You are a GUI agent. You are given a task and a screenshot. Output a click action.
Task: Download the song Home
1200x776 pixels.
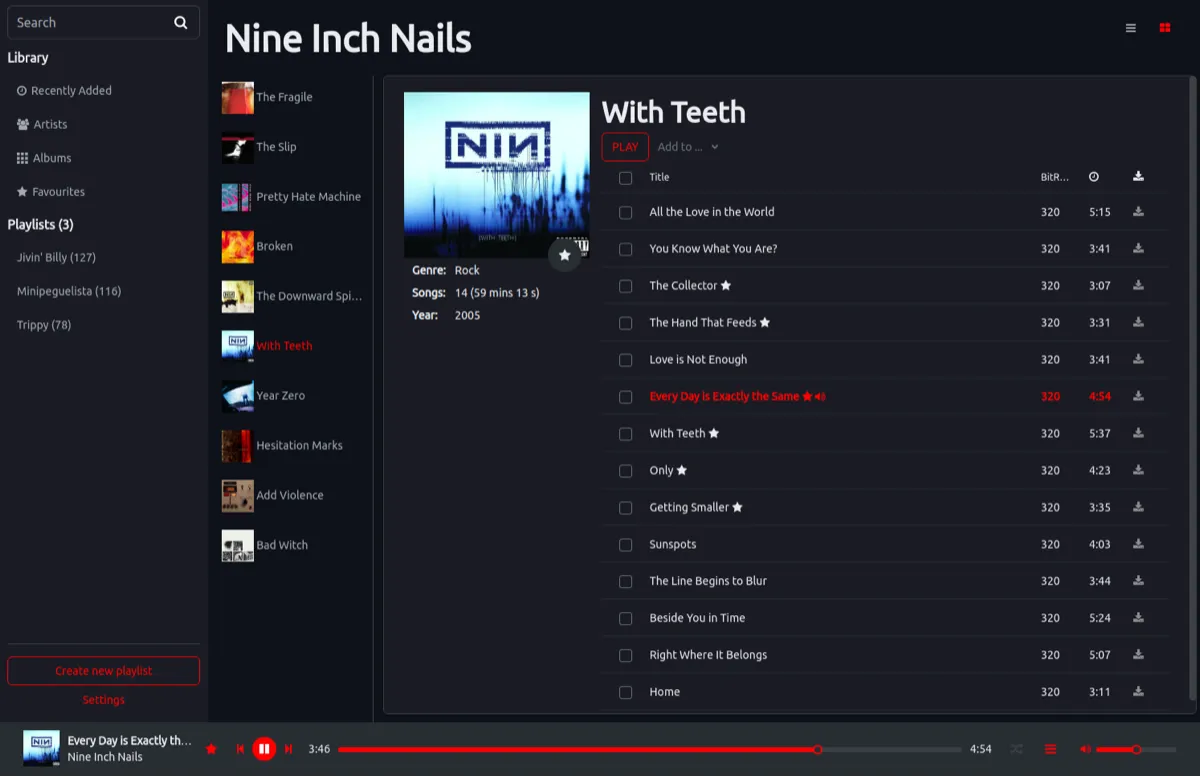click(x=1138, y=691)
